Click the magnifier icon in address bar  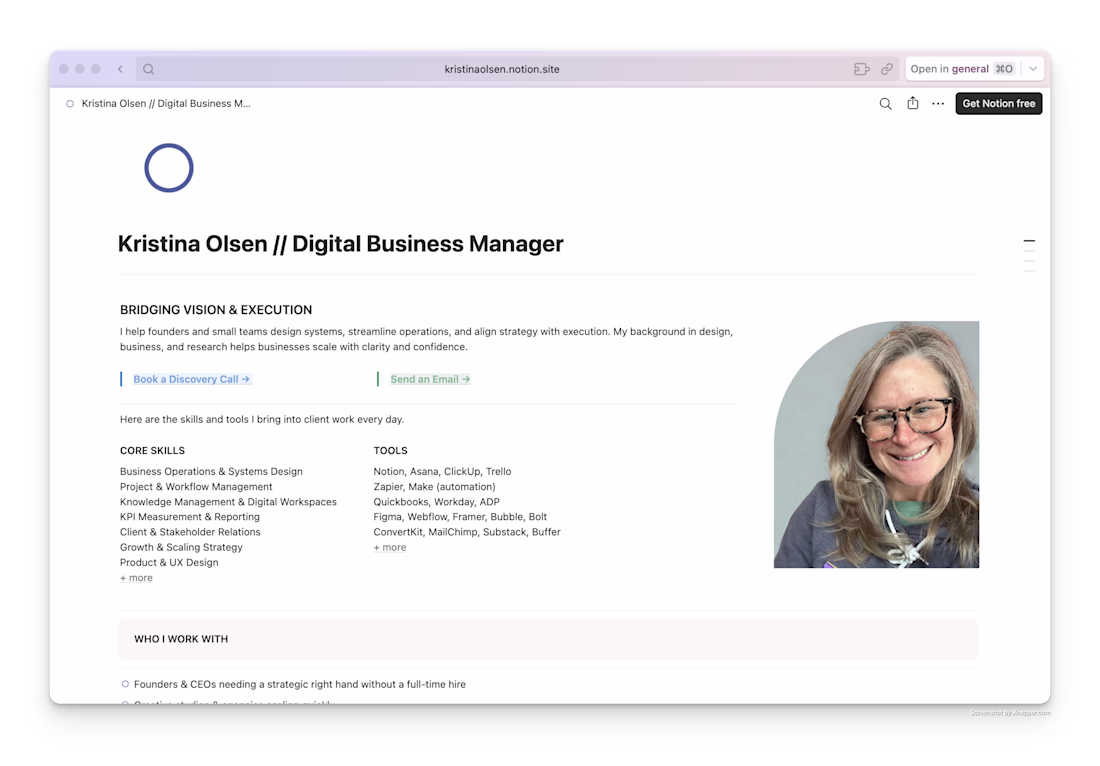point(149,69)
